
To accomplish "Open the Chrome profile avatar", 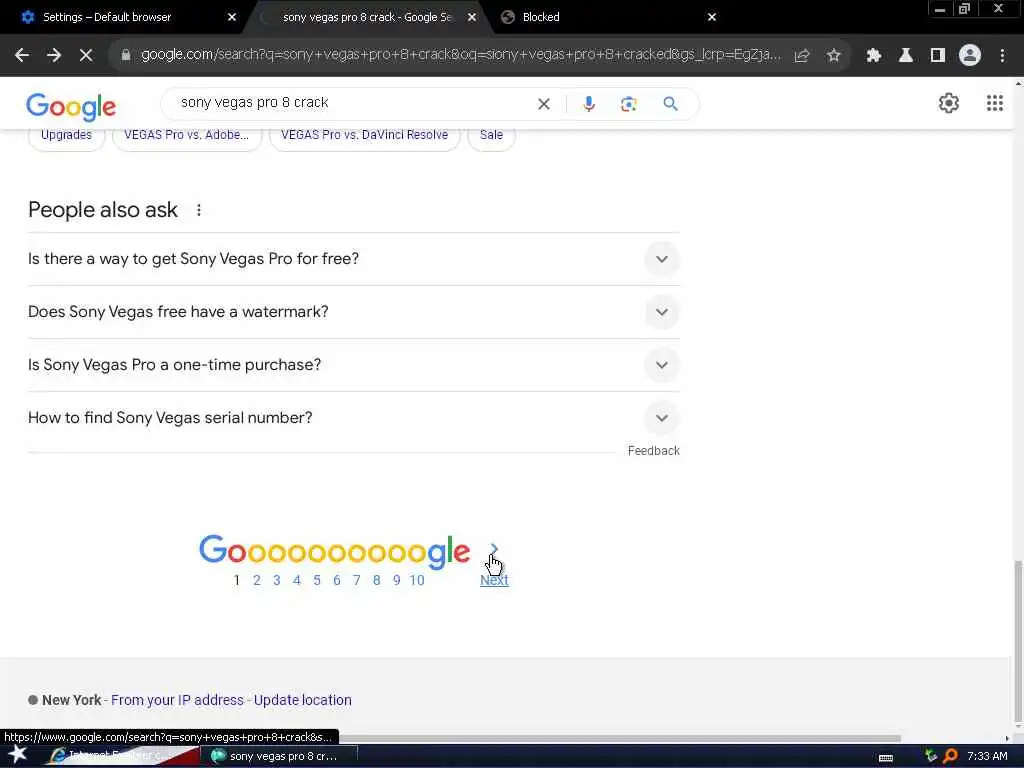I will click(x=970, y=56).
